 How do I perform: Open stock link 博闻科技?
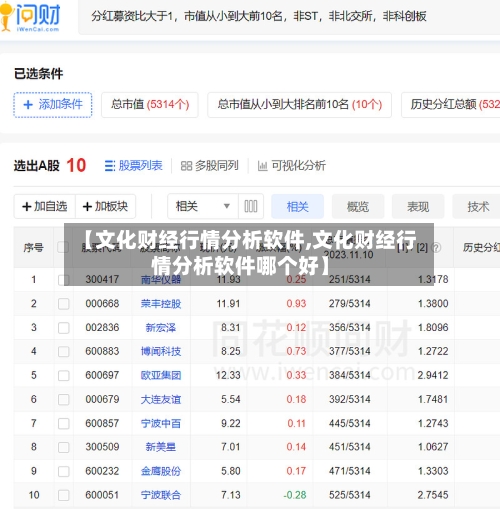[x=161, y=351]
